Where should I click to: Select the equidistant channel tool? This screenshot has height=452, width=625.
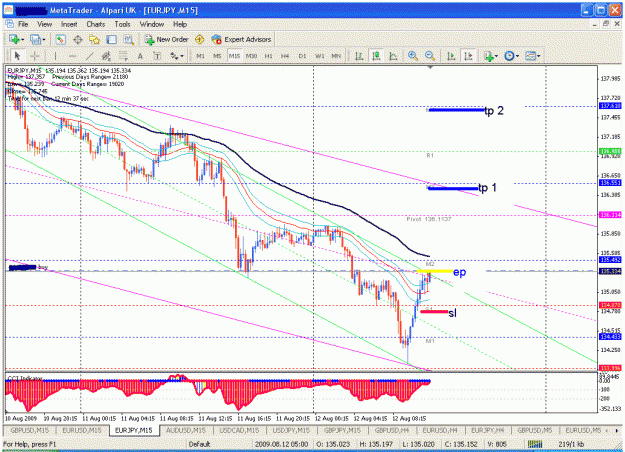click(106, 56)
